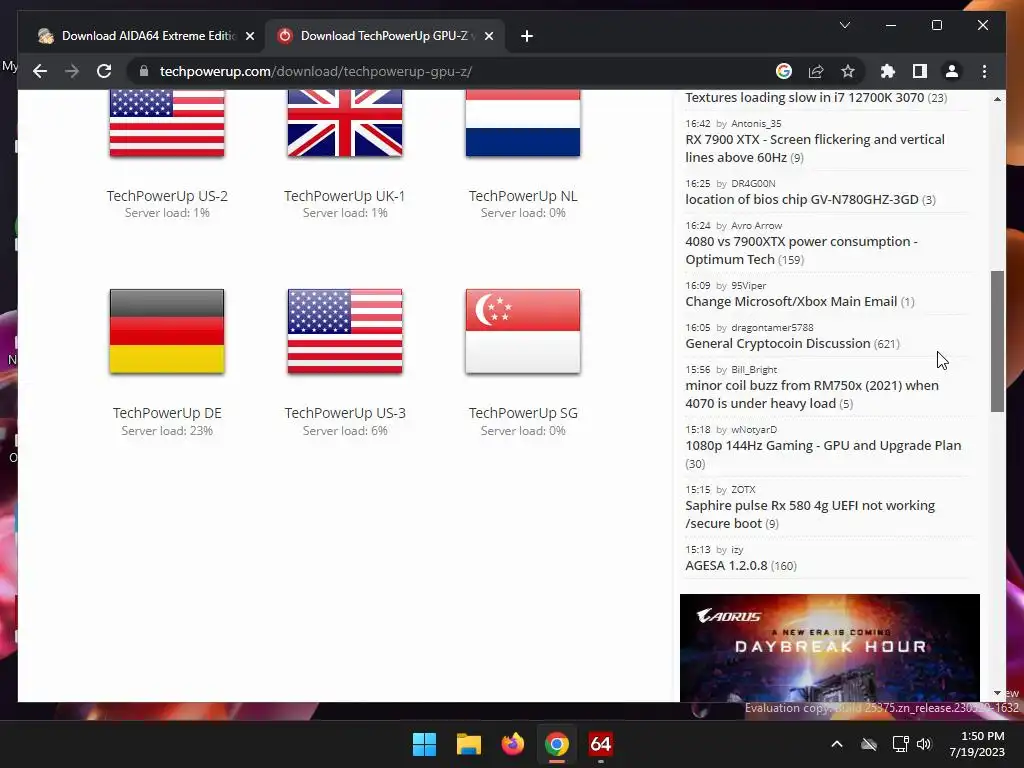Open the Chrome extensions puzzle icon
1024x768 pixels.
888,71
